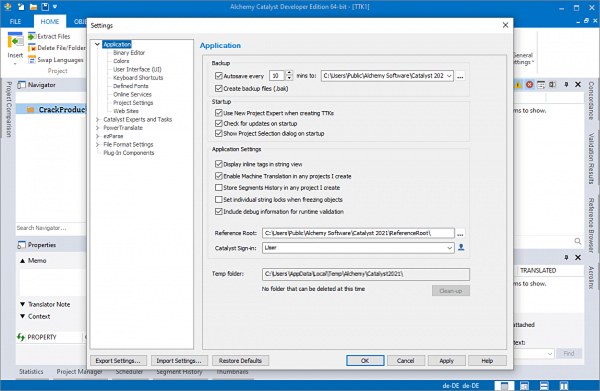Enable Set individual string locks checkbox
The width and height of the screenshot is (600, 391).
[x=218, y=199]
